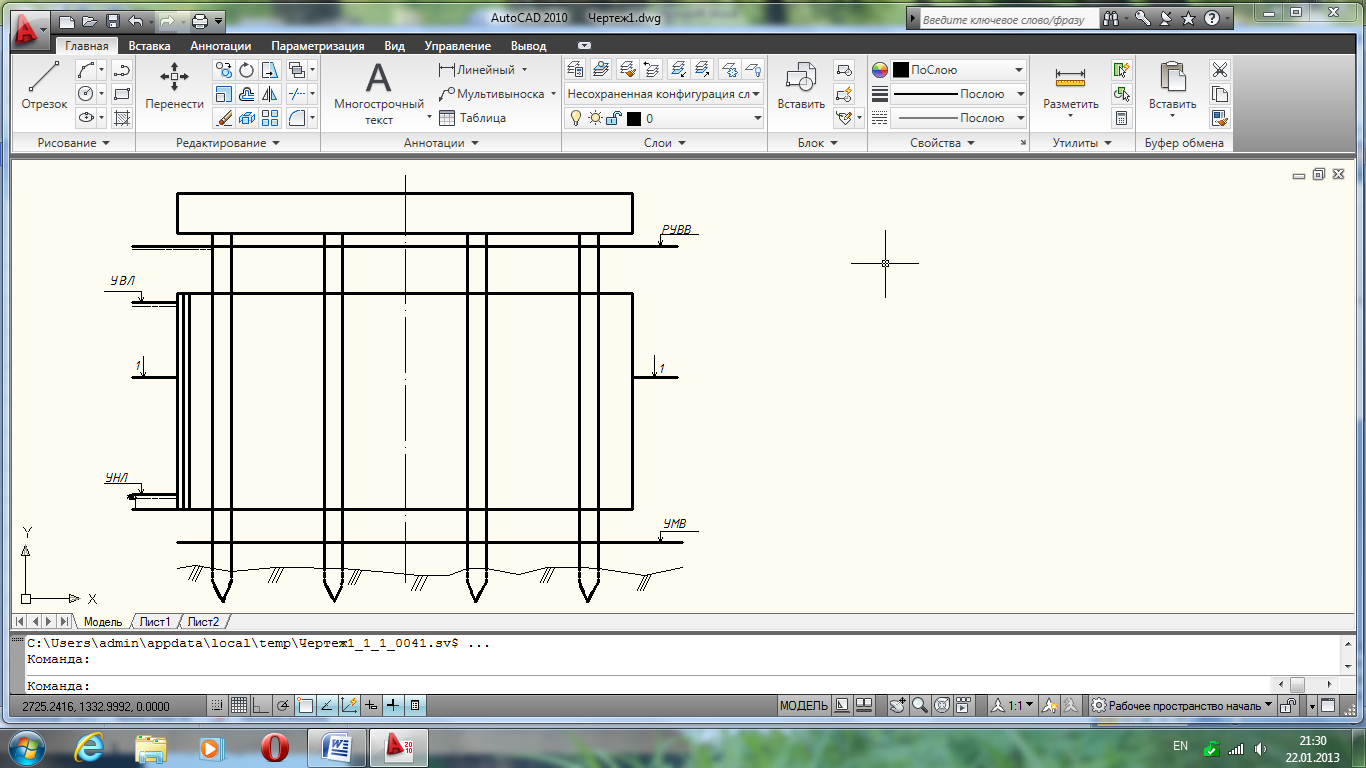Open the quick calculator in Утилиты
This screenshot has width=1366, height=768.
[1121, 118]
